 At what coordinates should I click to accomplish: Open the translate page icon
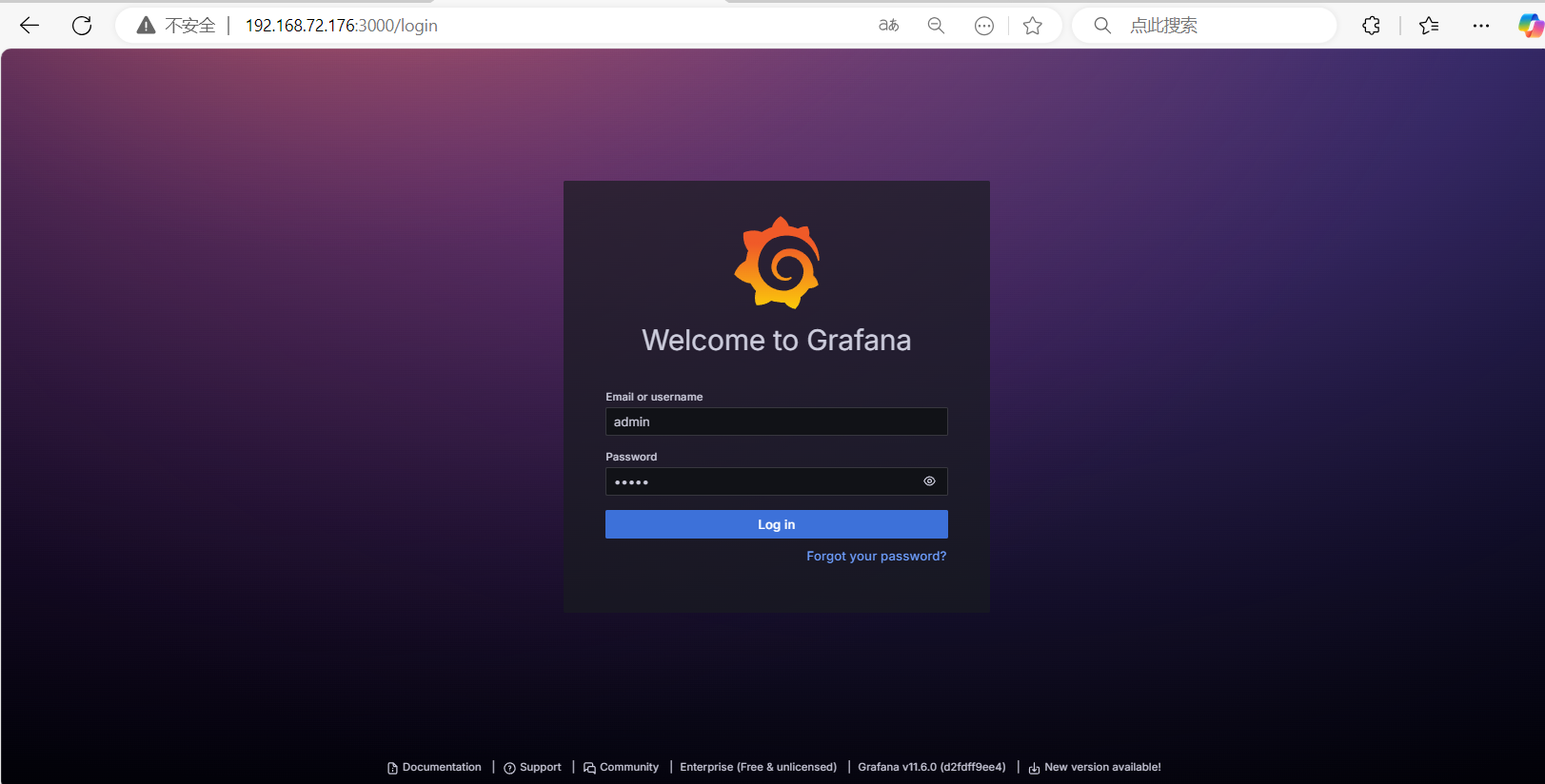tap(888, 26)
